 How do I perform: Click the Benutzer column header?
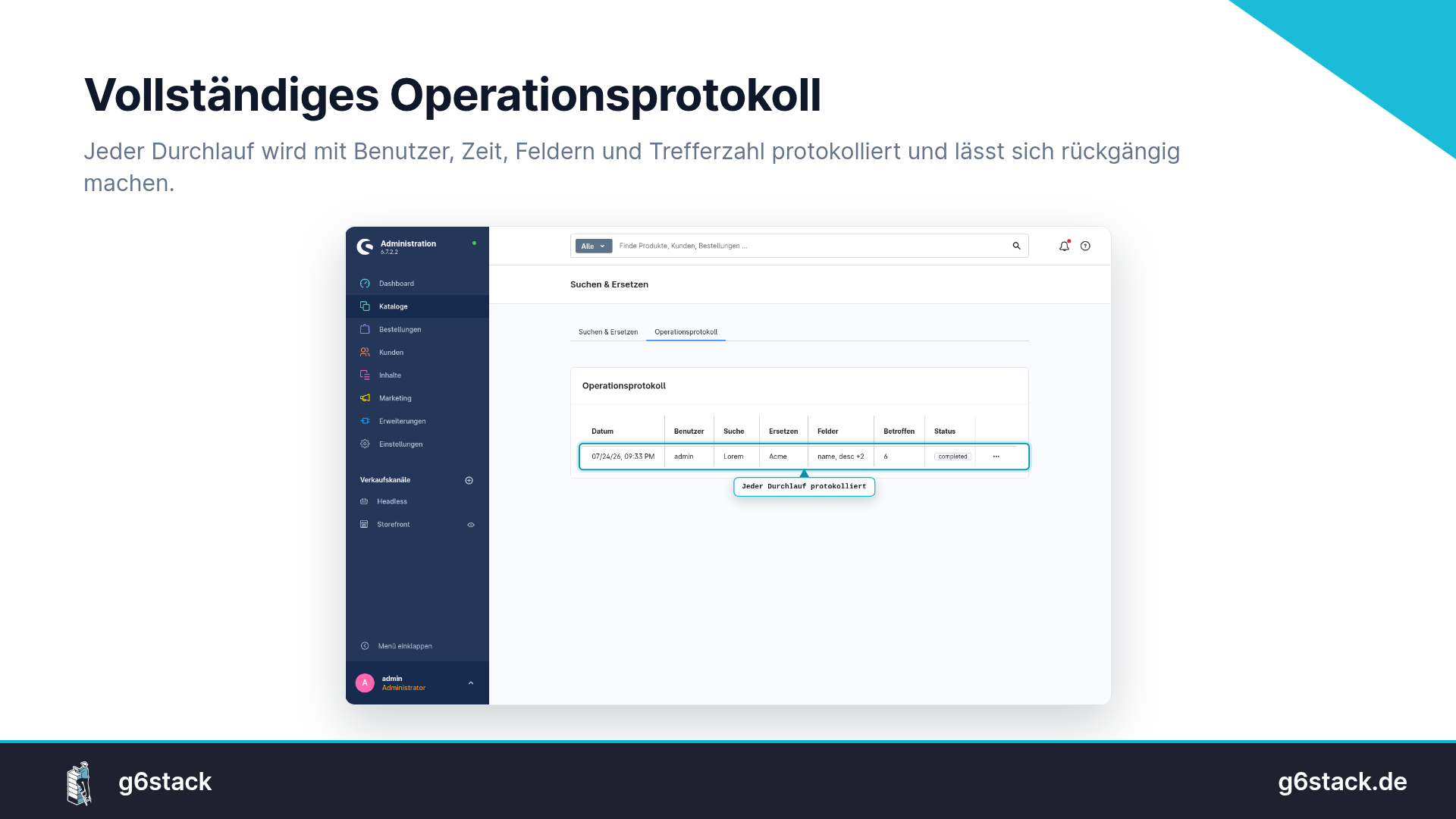[x=689, y=431]
